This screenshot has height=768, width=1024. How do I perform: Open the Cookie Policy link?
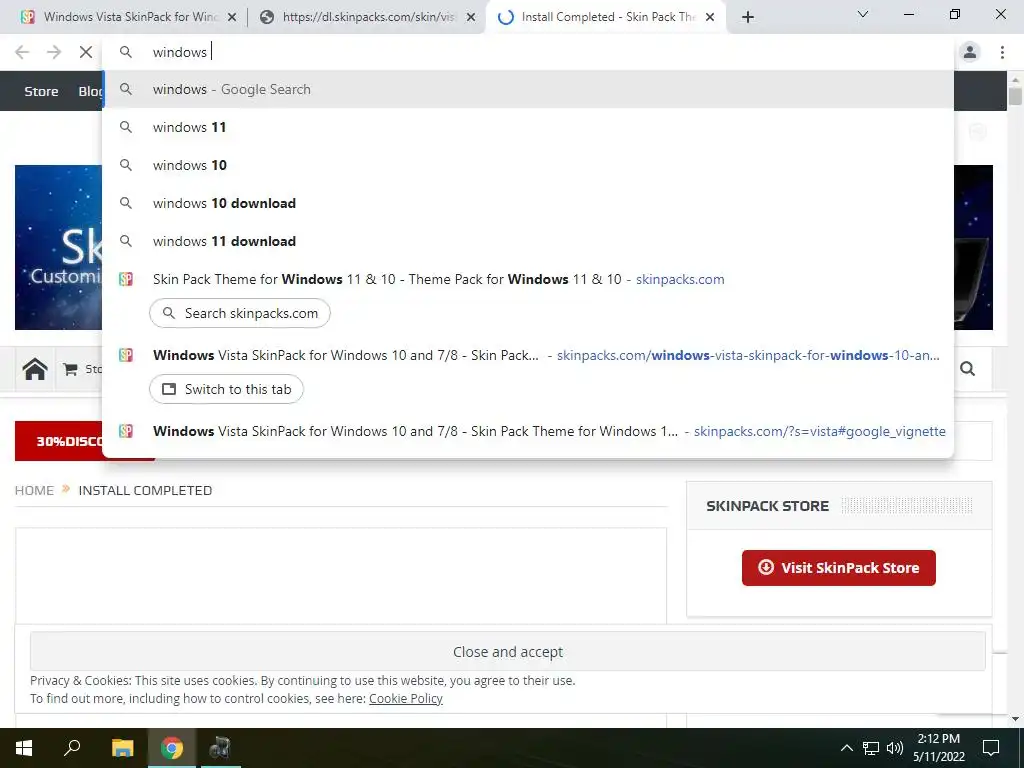pos(406,698)
